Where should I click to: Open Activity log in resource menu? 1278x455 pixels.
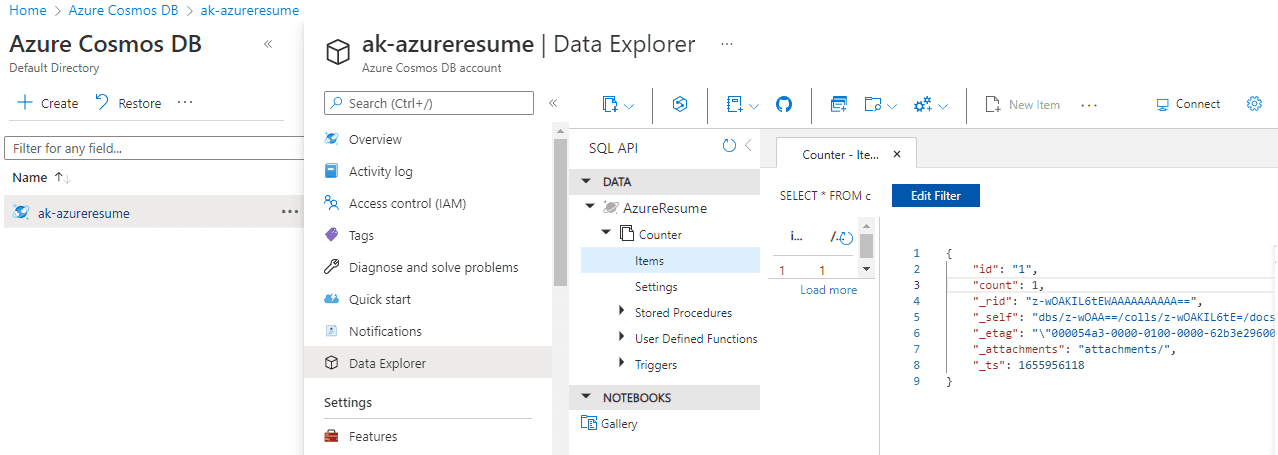click(x=380, y=171)
